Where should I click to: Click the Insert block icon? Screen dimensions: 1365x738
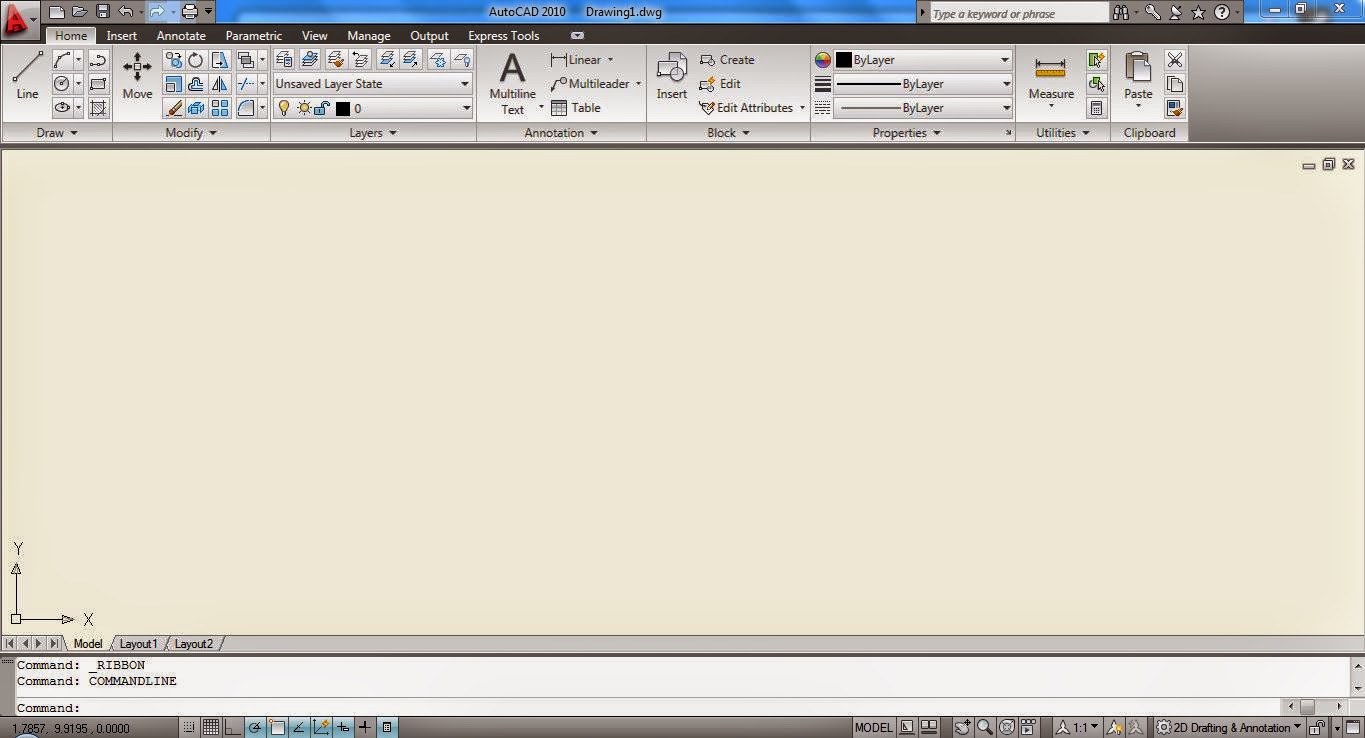pyautogui.click(x=671, y=76)
